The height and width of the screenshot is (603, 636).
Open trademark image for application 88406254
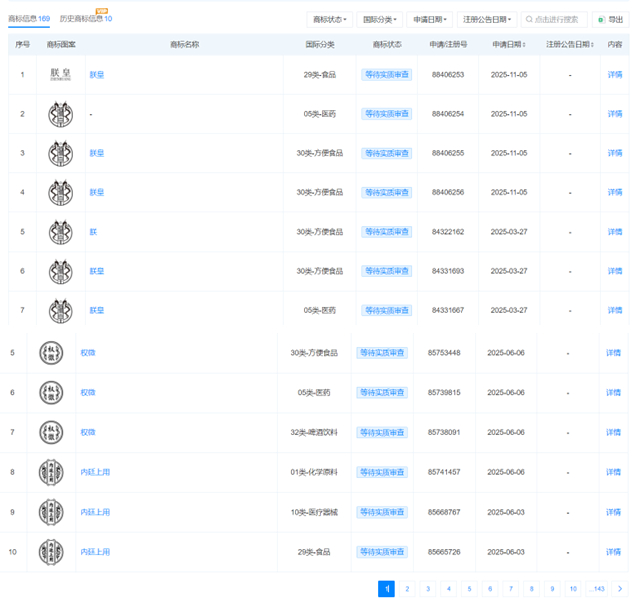(x=60, y=114)
